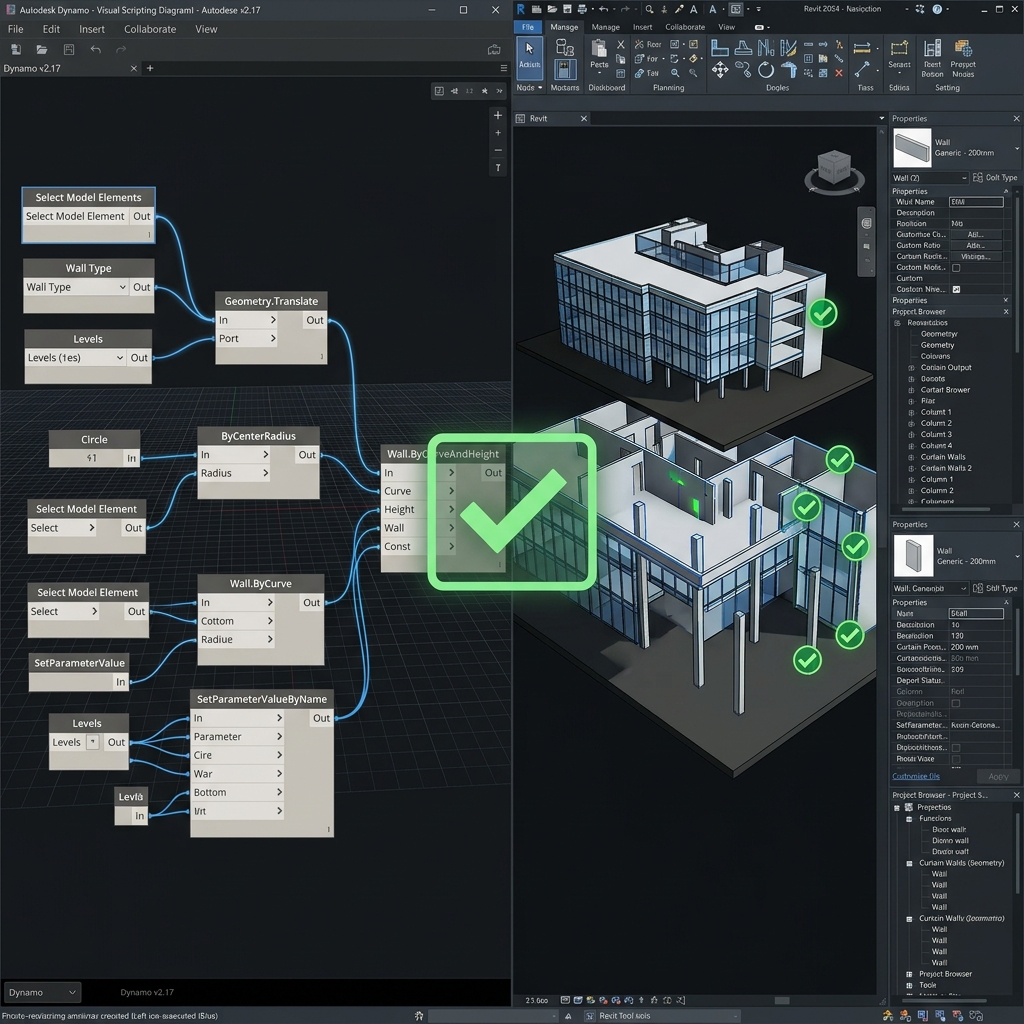Toggle the Ooanption checkbox in lower Properties
This screenshot has height=1024, width=1024.
[x=956, y=703]
